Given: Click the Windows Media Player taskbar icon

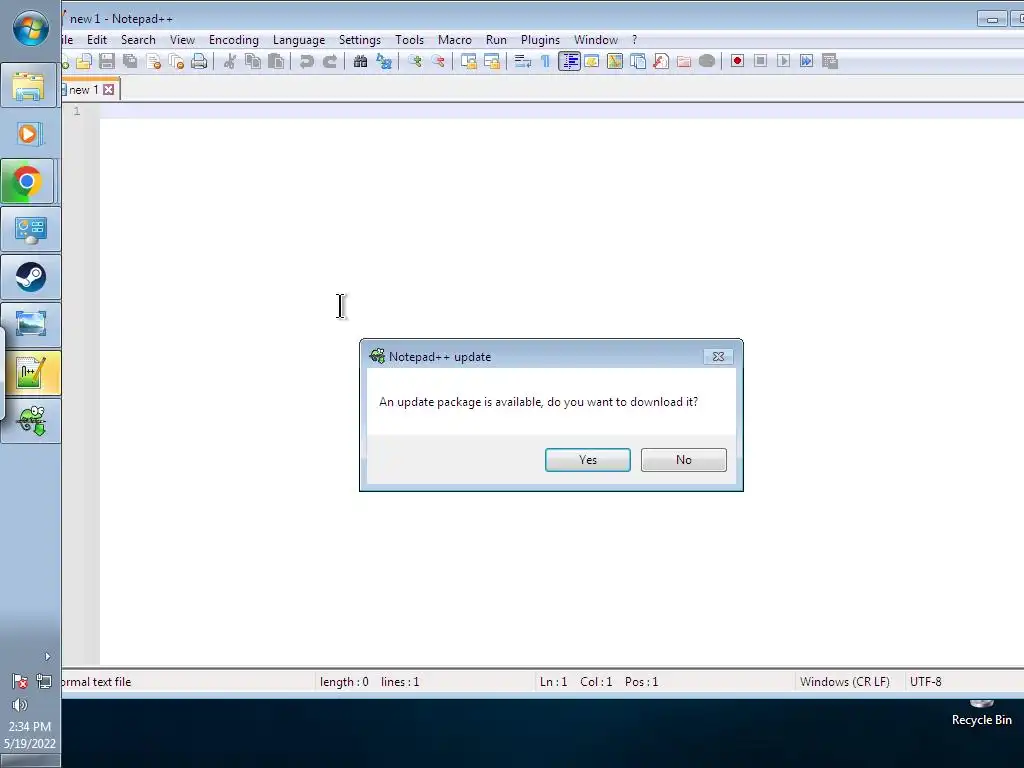Looking at the screenshot, I should pyautogui.click(x=29, y=134).
